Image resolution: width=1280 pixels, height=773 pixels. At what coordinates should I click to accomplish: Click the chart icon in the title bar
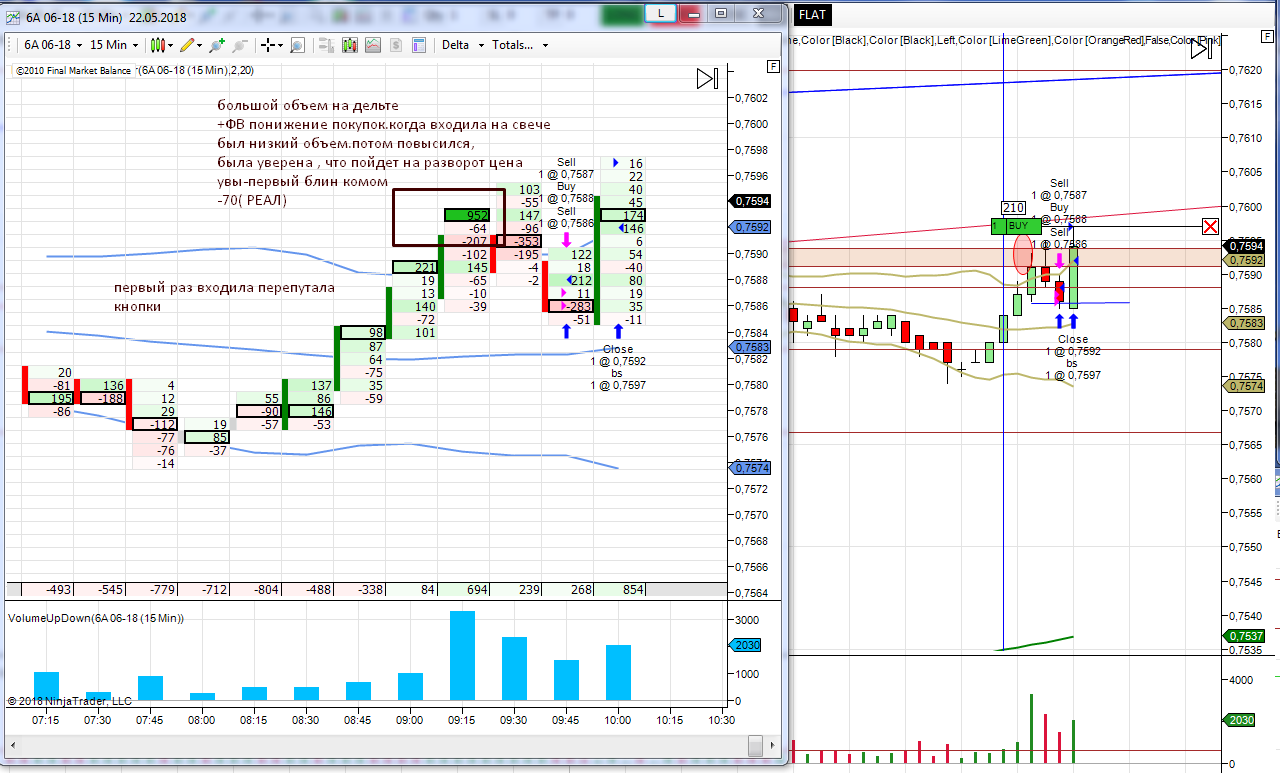[12, 17]
